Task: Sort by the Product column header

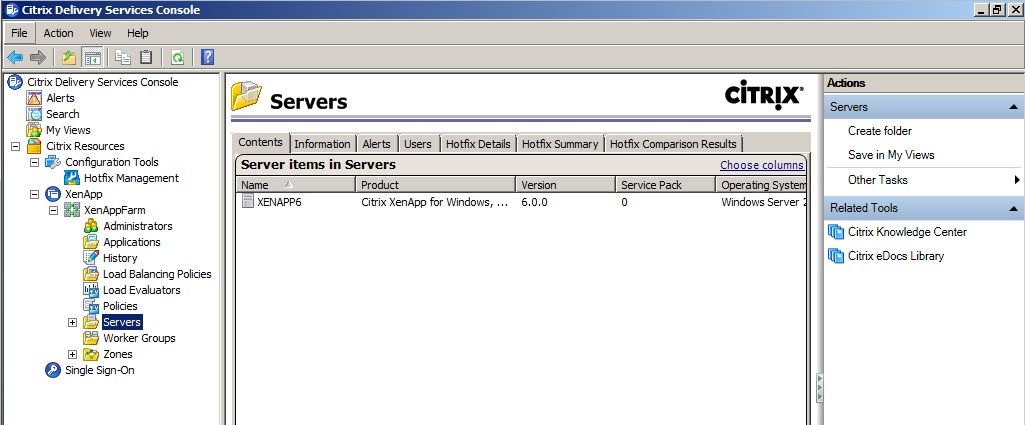Action: [x=435, y=185]
